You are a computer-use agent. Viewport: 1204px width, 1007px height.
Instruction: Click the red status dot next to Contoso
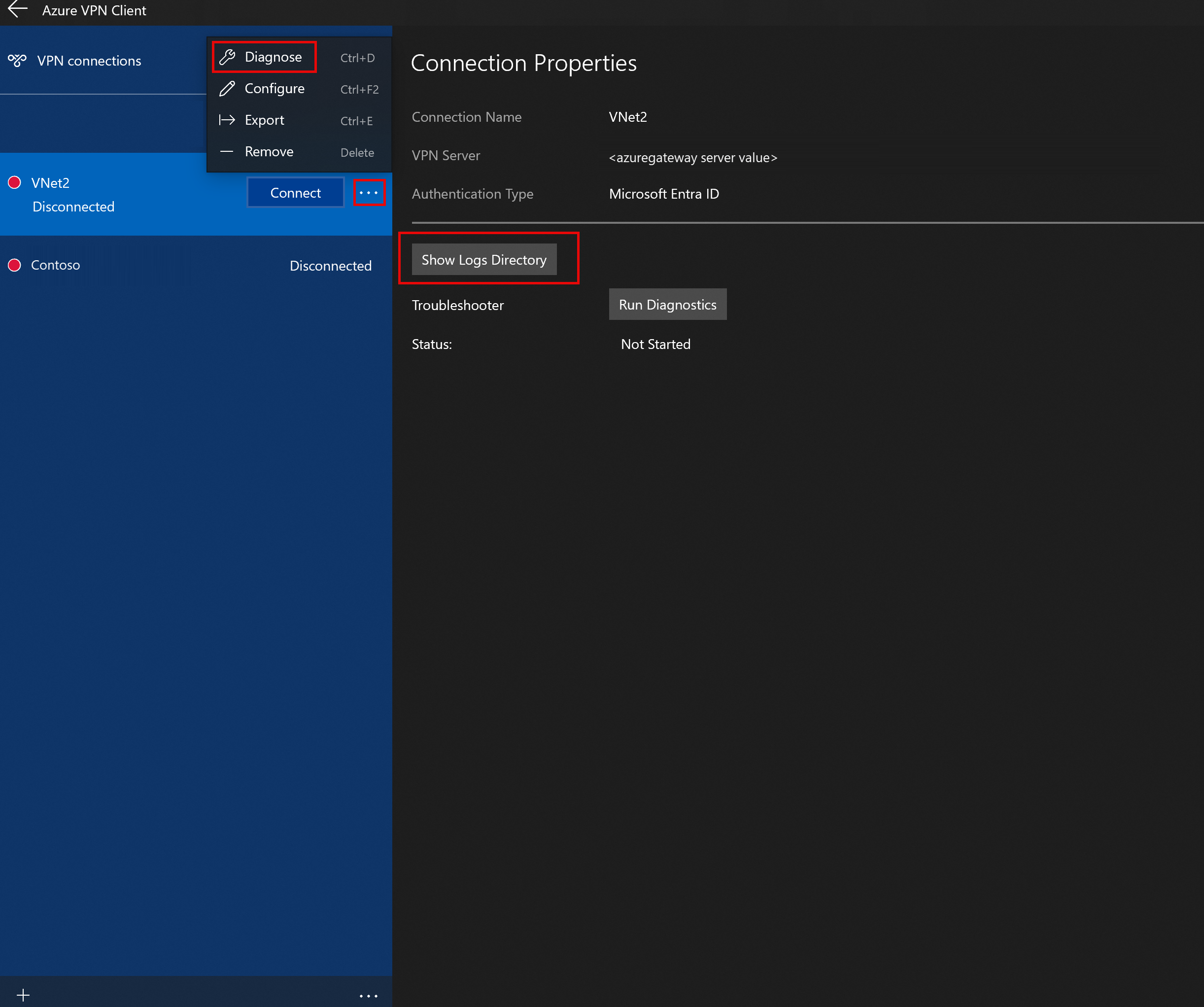(14, 265)
